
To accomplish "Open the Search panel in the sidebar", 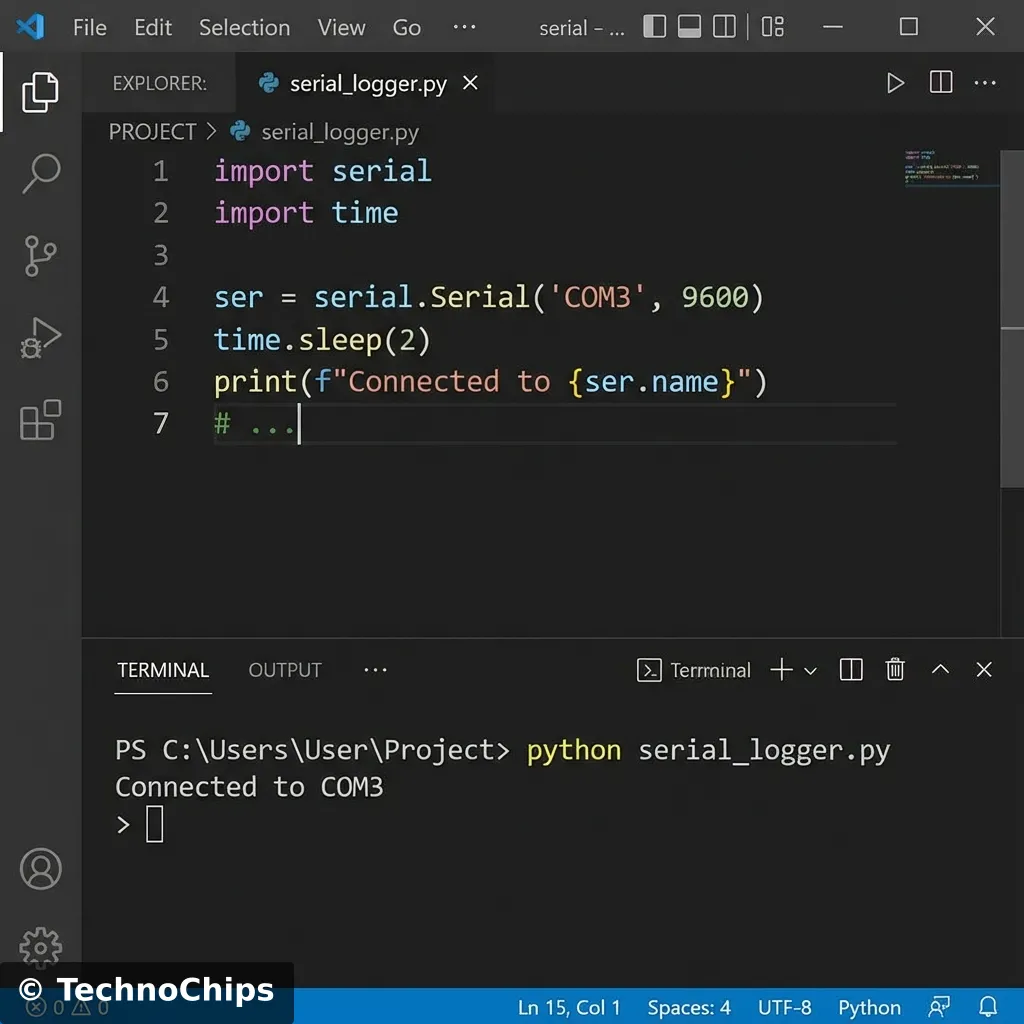I will [x=40, y=173].
